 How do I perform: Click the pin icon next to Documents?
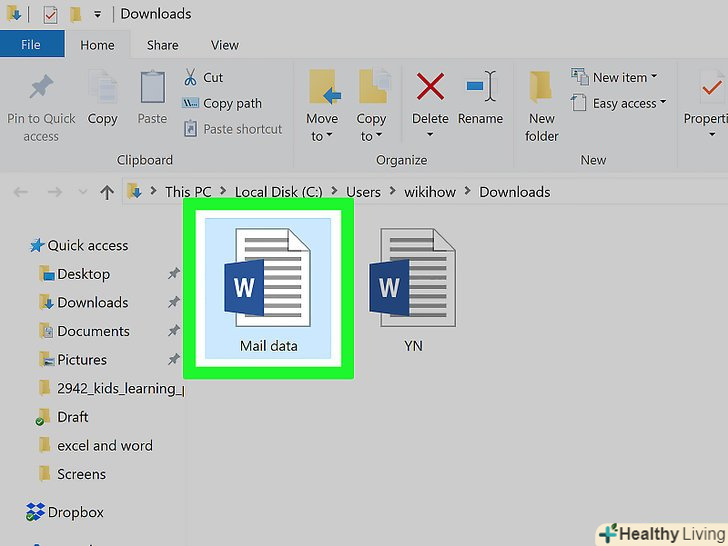point(174,331)
